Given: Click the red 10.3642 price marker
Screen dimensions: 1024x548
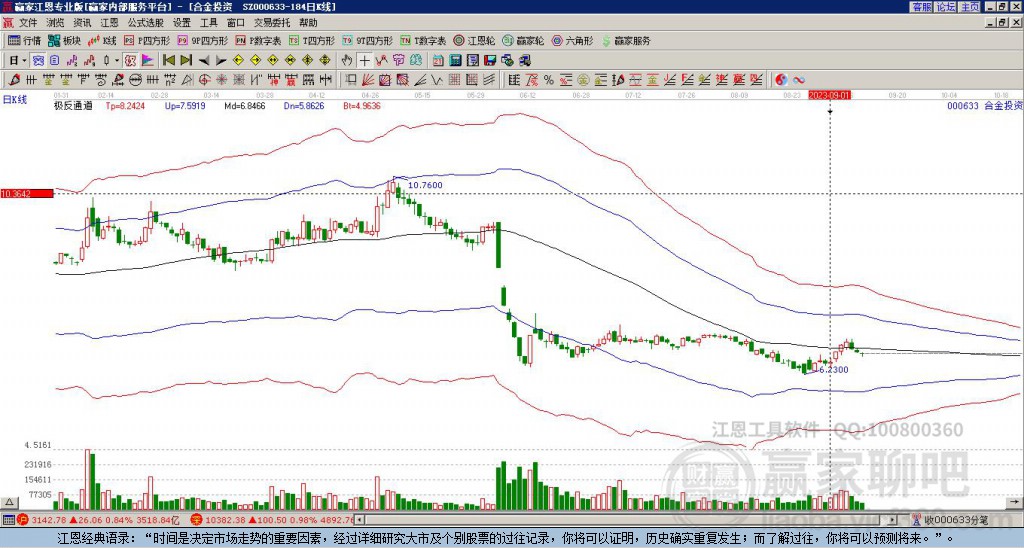Looking at the screenshot, I should click(x=27, y=193).
